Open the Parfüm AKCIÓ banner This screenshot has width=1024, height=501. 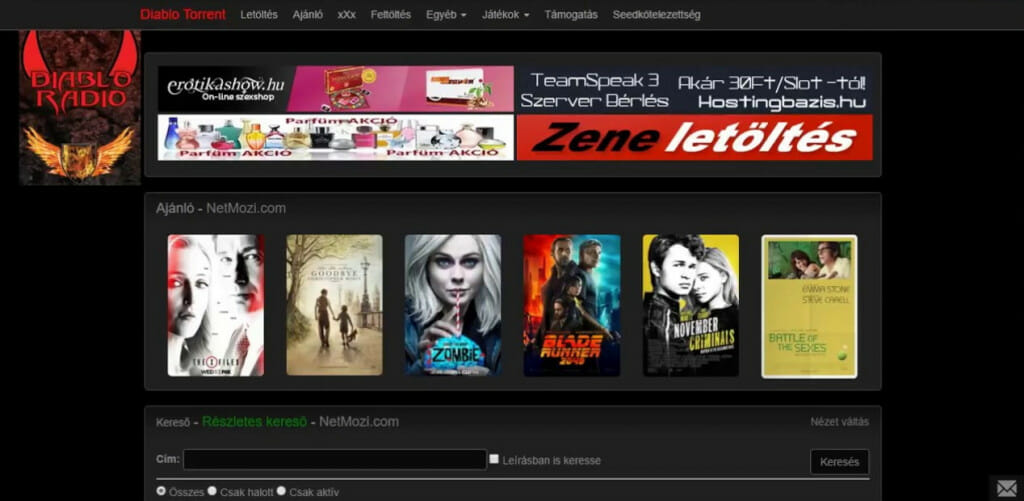(x=336, y=137)
